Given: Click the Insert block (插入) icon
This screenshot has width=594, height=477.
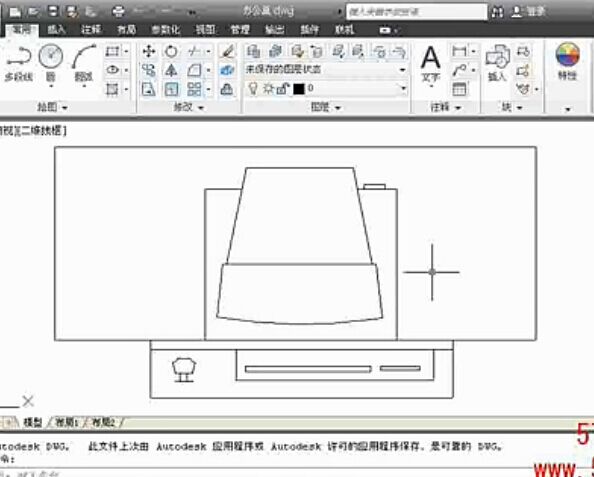Looking at the screenshot, I should [497, 63].
